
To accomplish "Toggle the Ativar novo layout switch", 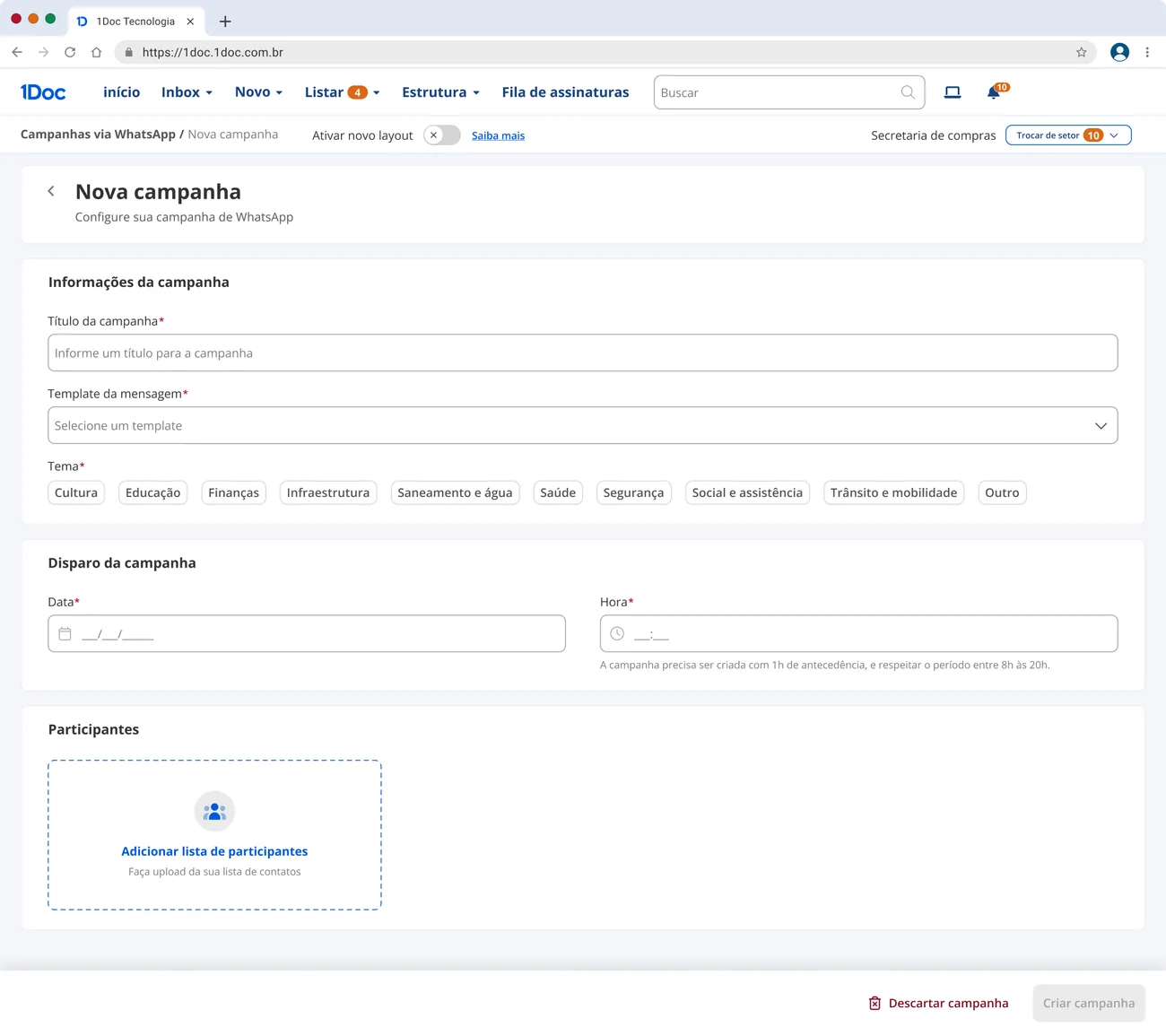I will 441,135.
